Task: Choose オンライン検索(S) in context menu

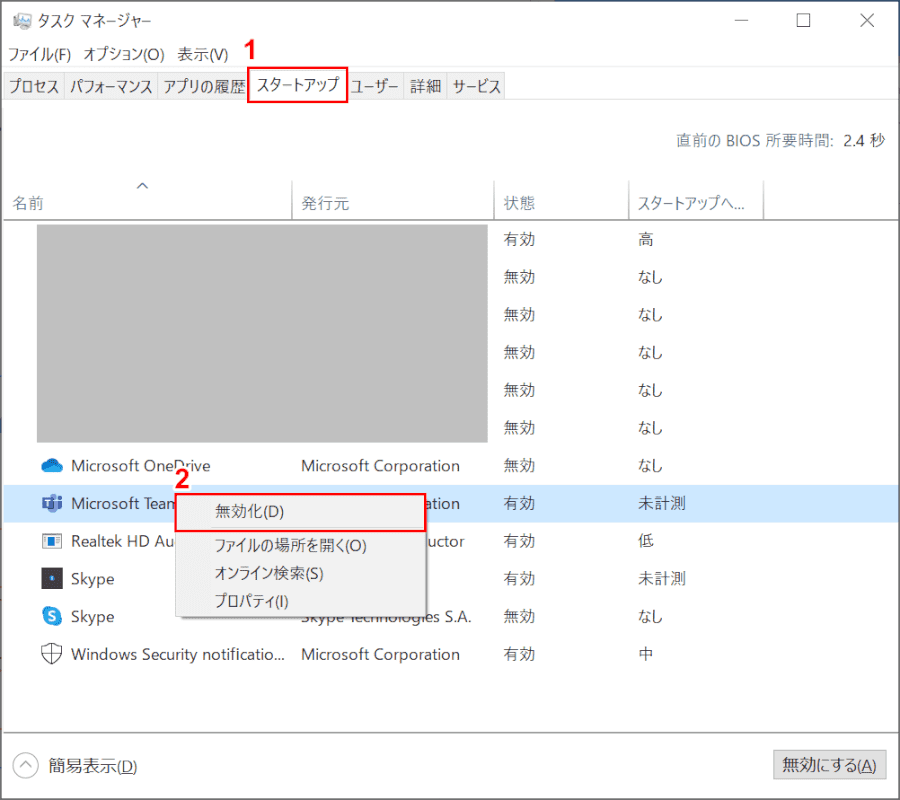Action: point(300,573)
